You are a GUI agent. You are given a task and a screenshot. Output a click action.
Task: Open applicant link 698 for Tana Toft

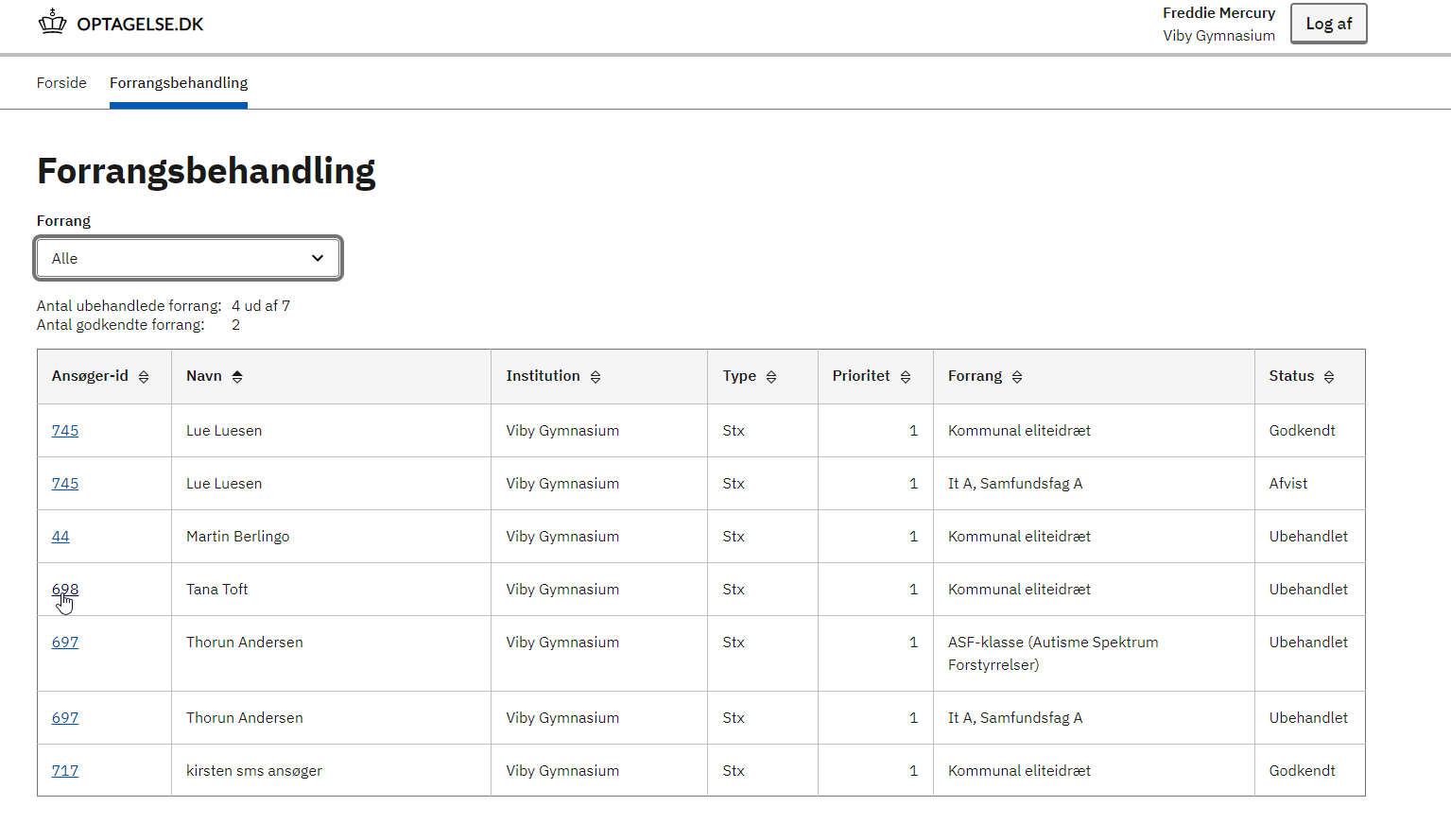(x=65, y=589)
